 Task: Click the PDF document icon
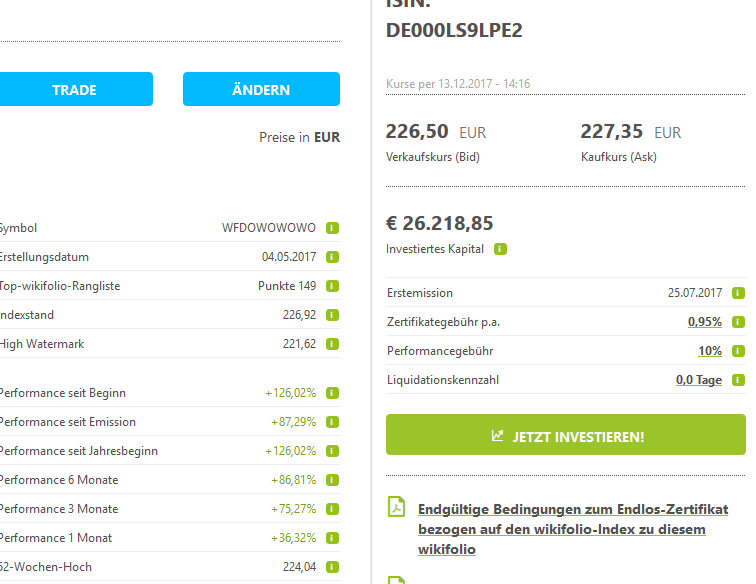(x=397, y=508)
